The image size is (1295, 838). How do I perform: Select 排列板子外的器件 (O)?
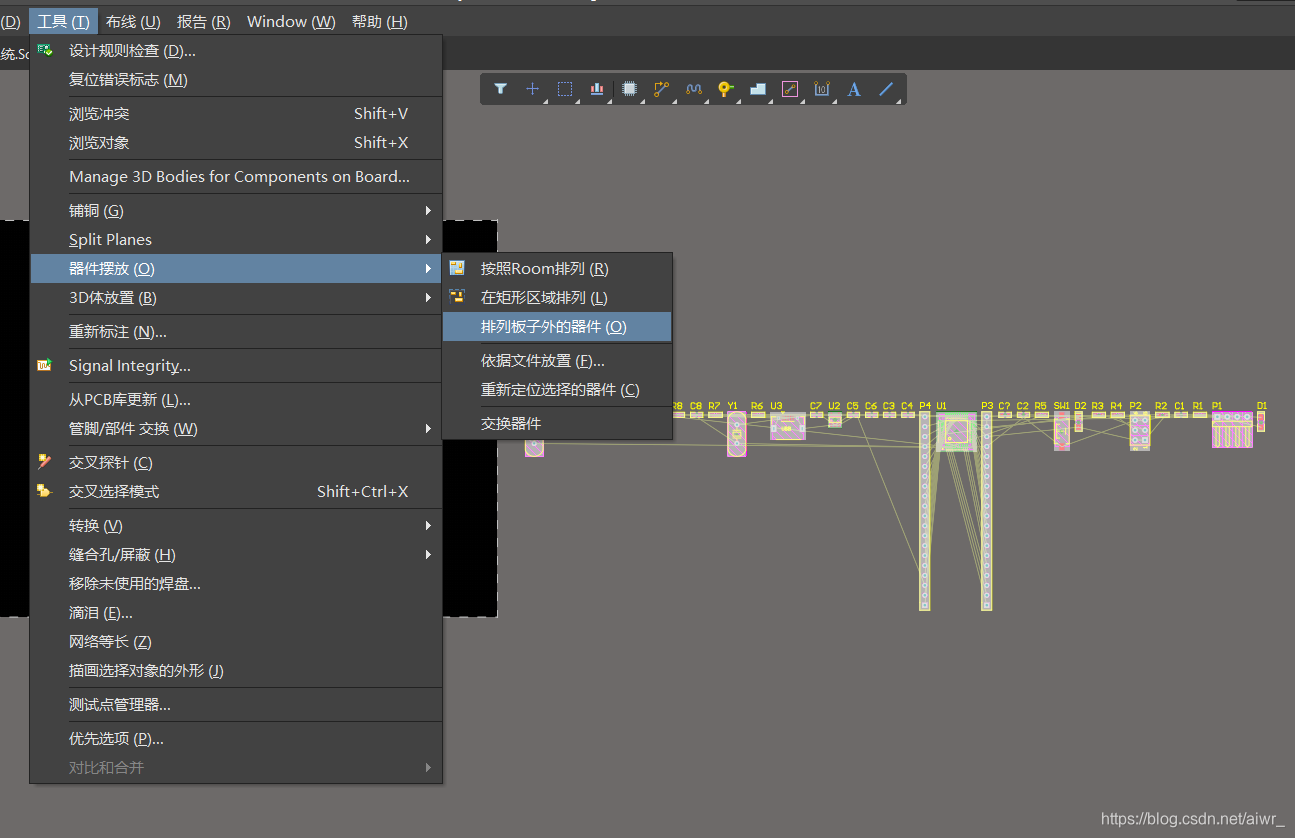pos(557,326)
